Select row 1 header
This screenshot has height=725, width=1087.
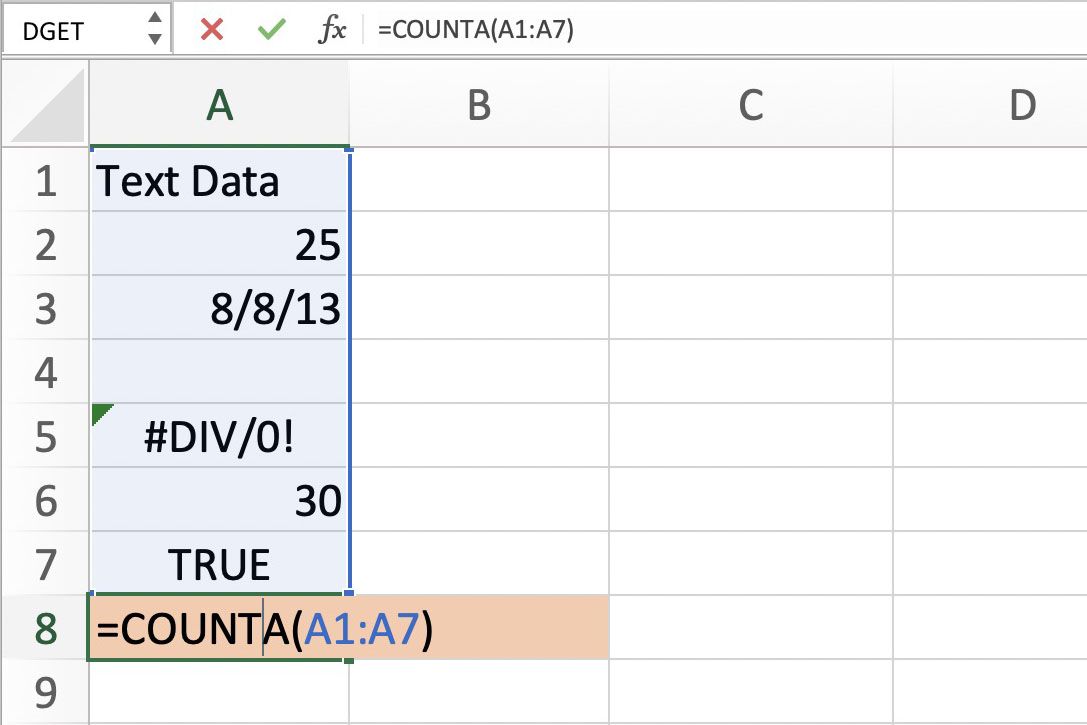click(45, 182)
